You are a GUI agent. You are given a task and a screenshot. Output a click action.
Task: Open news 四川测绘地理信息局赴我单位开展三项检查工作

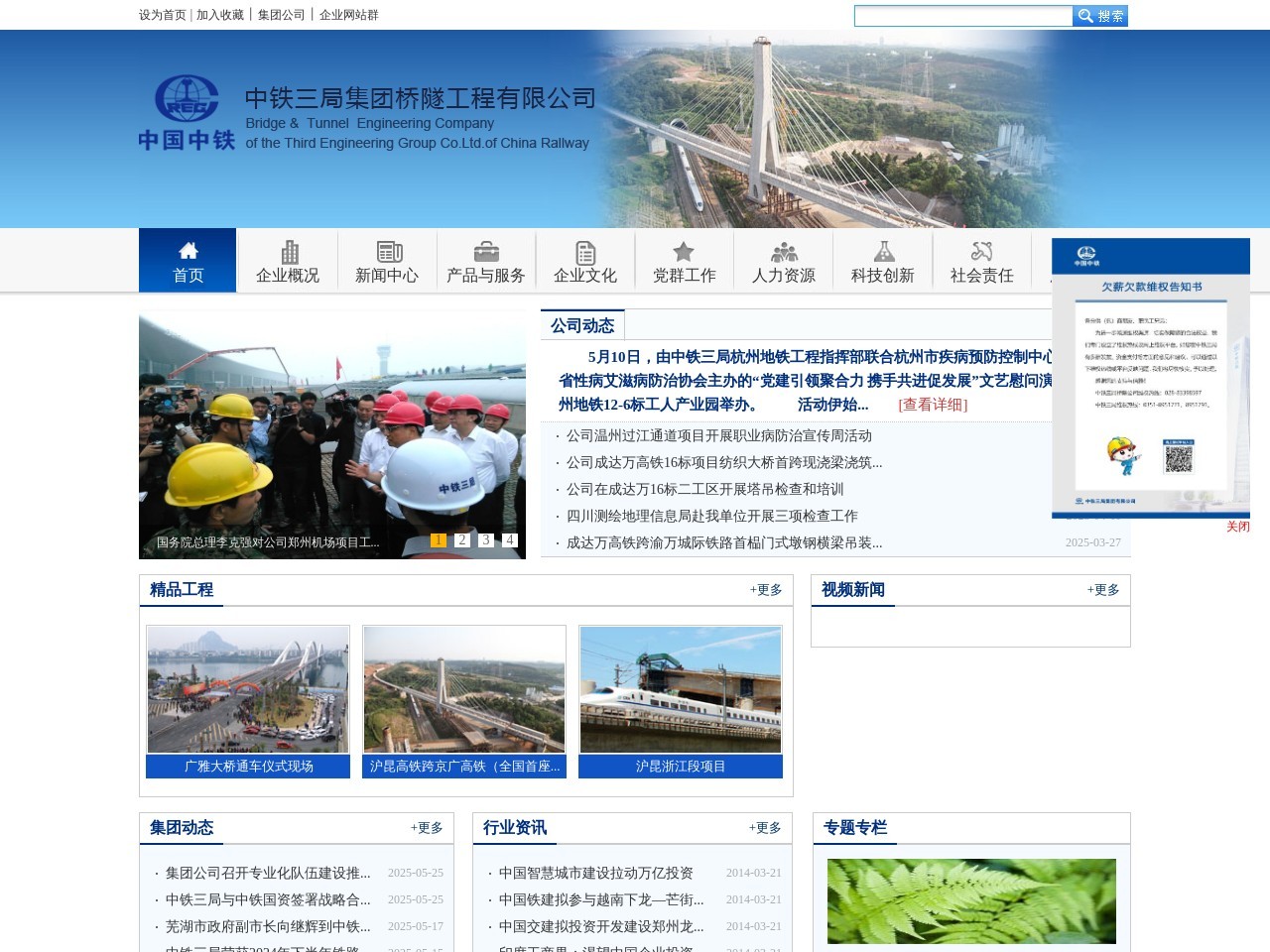712,516
